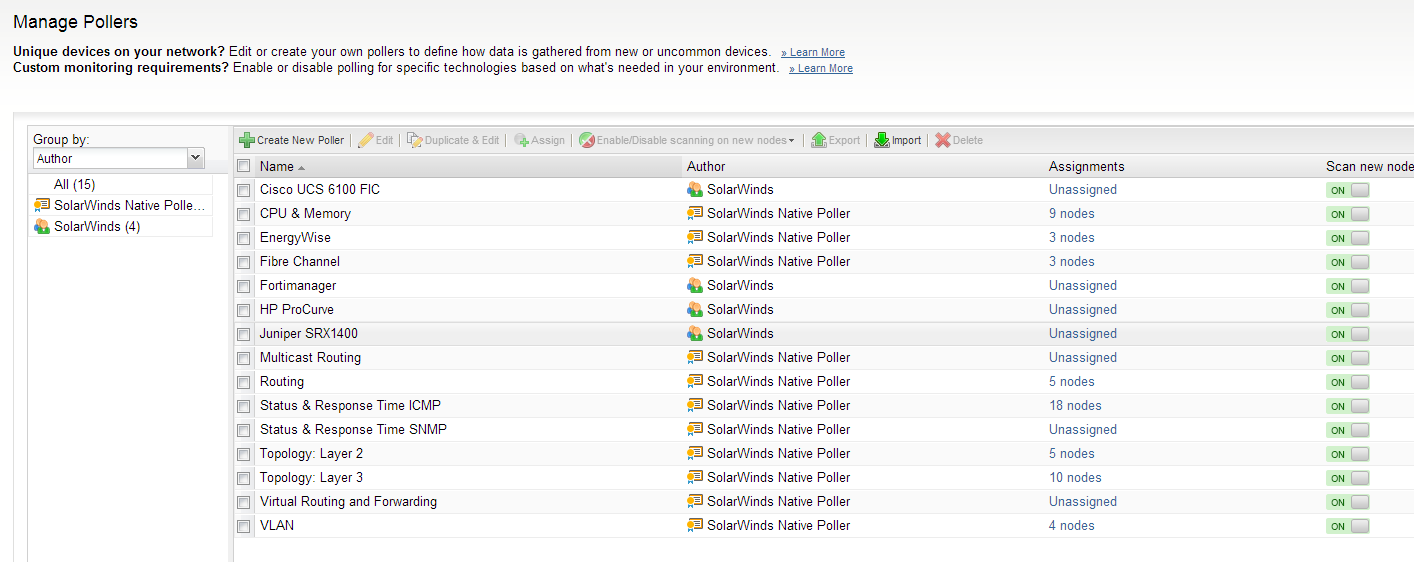Check the Fortimanager row checkbox
1414x562 pixels.
click(244, 286)
